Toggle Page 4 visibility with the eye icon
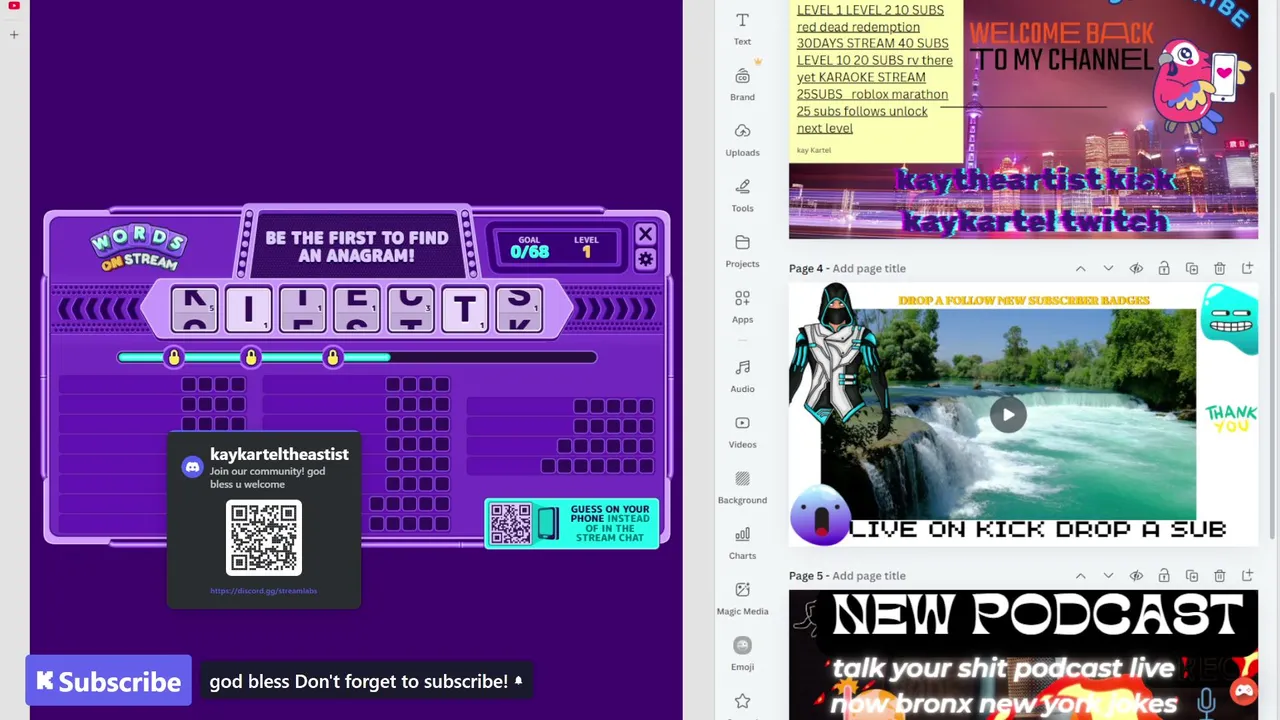 click(x=1136, y=268)
